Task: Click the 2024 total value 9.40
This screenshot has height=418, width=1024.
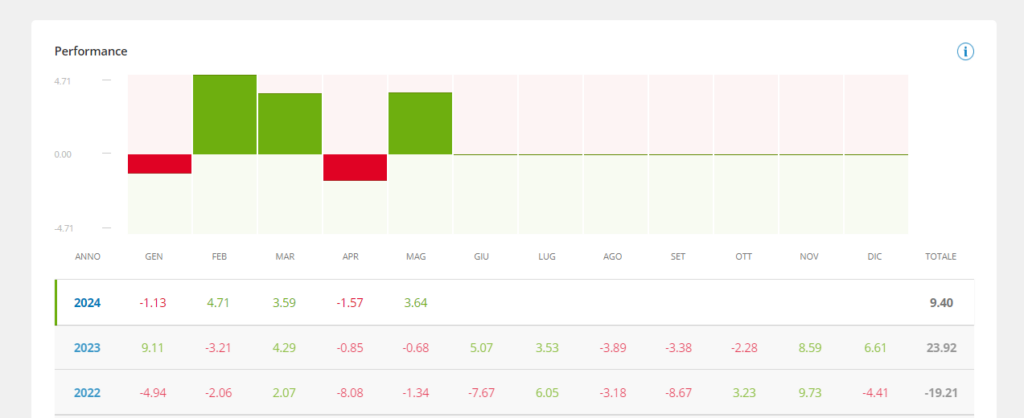Action: coord(942,303)
